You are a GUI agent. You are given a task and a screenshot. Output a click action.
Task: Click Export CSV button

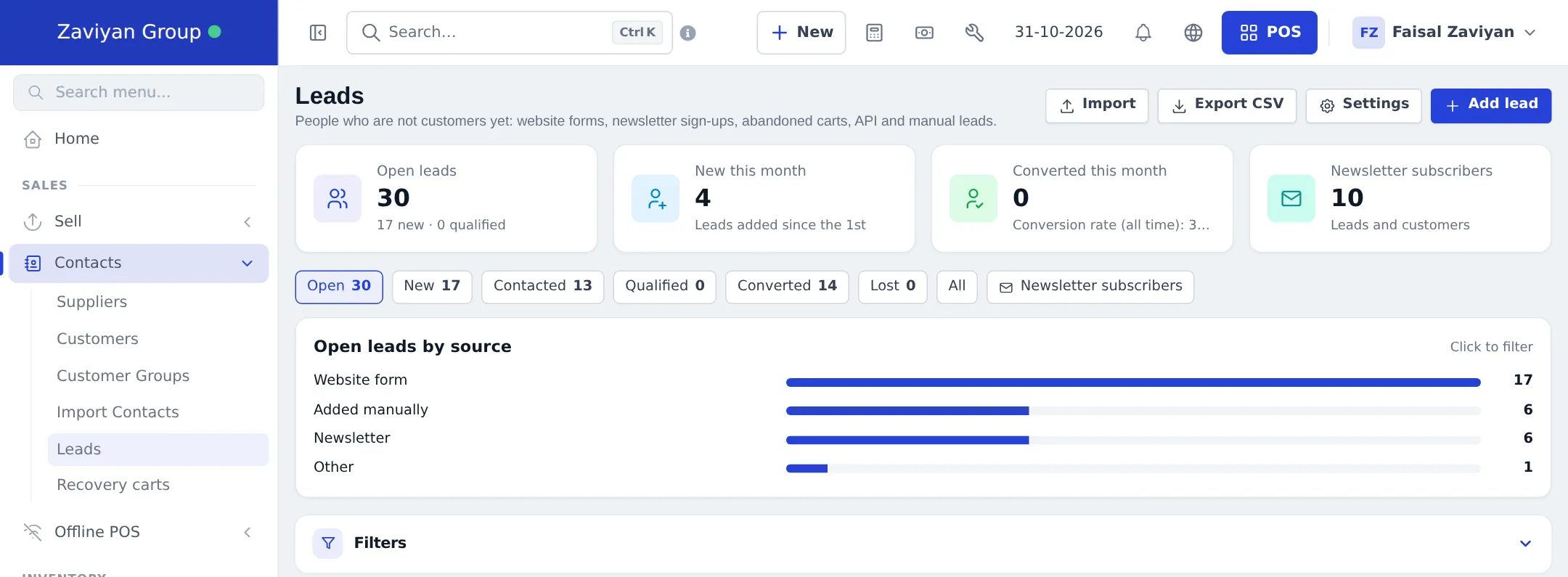1227,106
